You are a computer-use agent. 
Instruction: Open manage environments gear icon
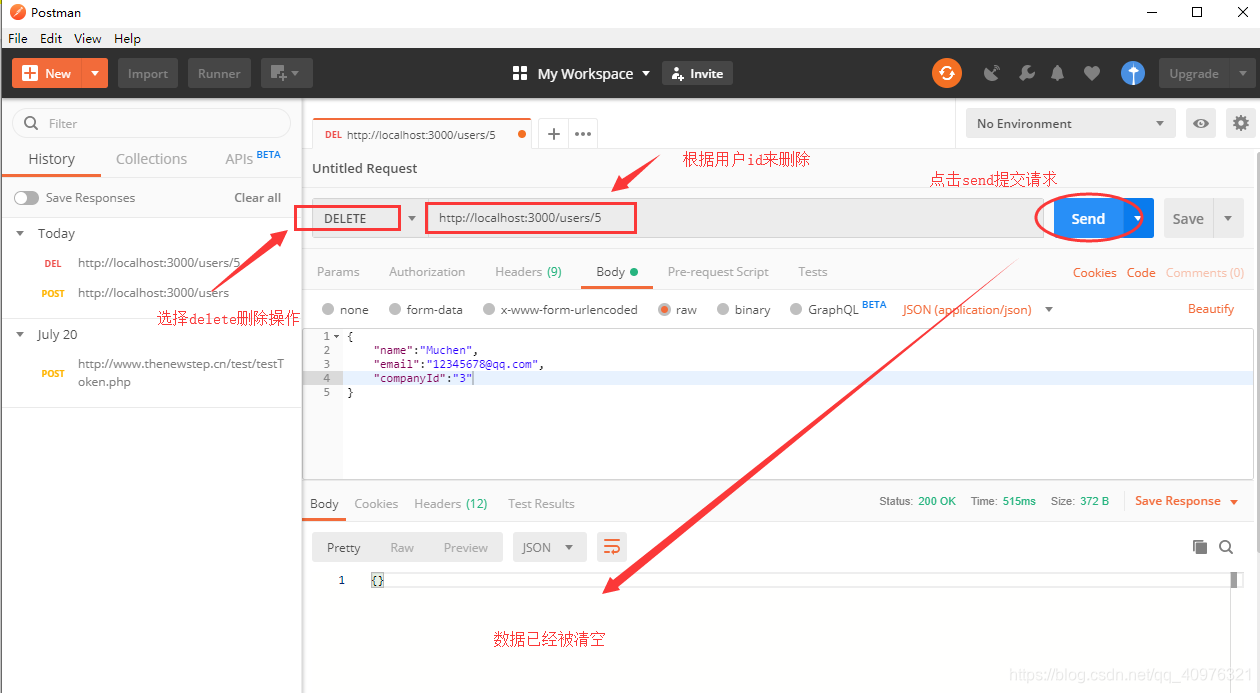pyautogui.click(x=1241, y=124)
